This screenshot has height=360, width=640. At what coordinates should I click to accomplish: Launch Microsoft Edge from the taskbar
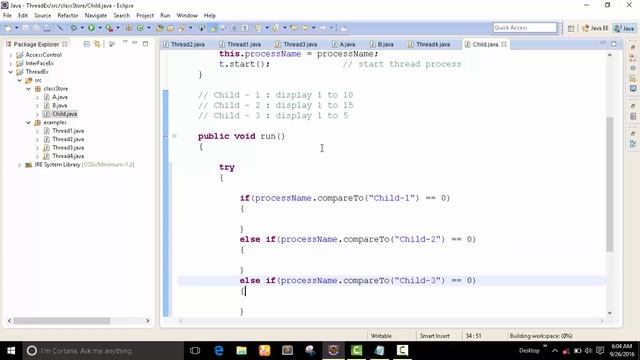[219, 351]
